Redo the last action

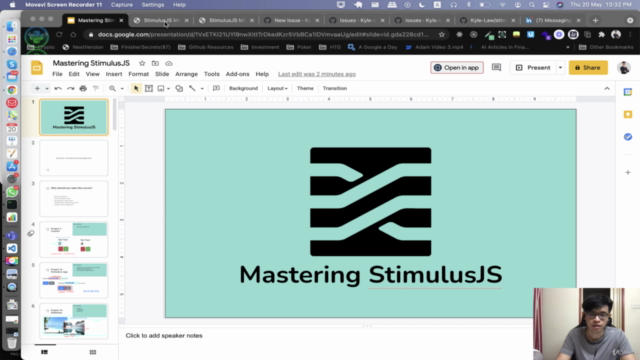[71, 88]
